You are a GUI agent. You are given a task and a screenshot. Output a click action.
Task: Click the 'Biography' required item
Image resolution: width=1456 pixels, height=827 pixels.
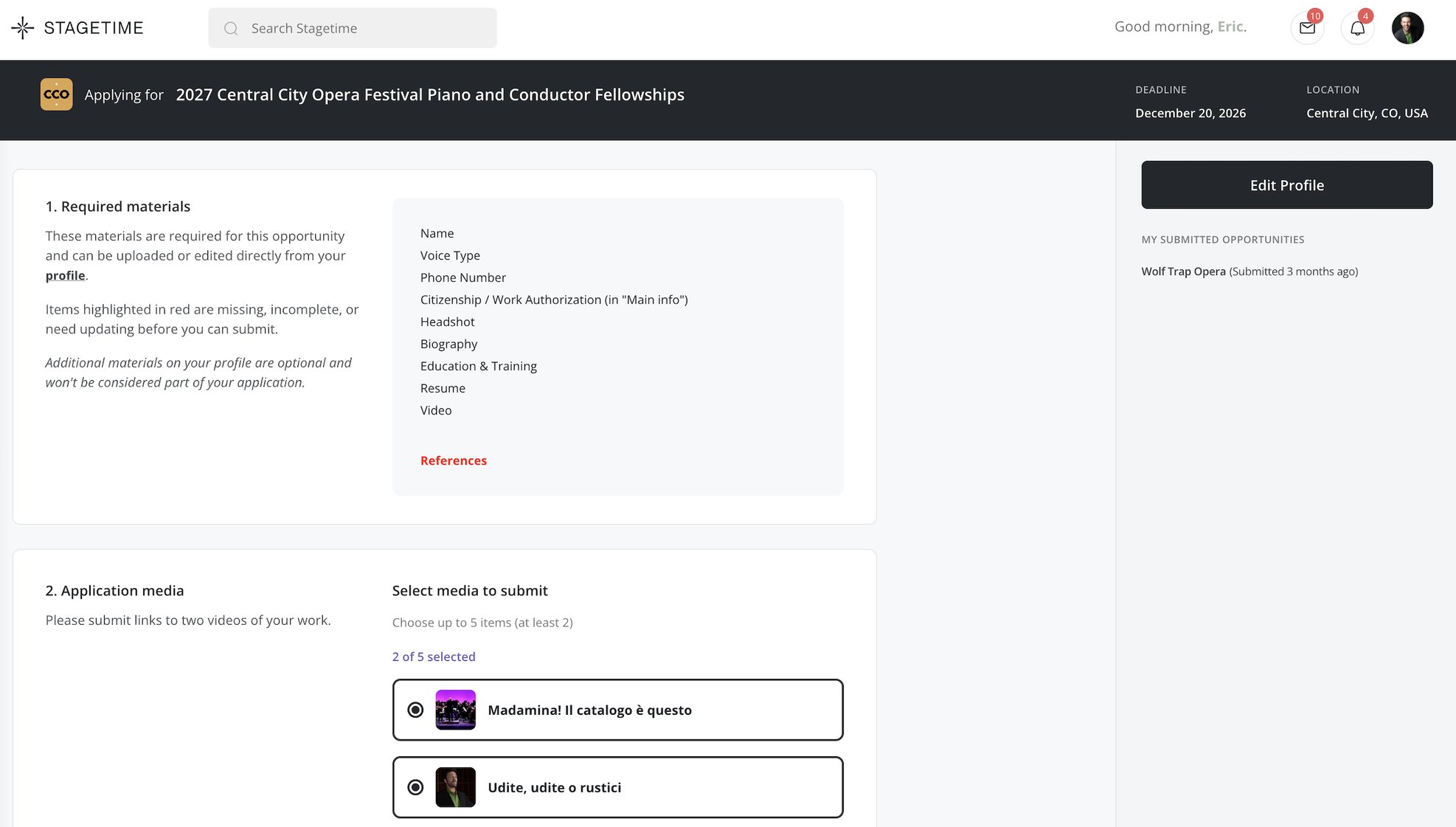click(449, 344)
